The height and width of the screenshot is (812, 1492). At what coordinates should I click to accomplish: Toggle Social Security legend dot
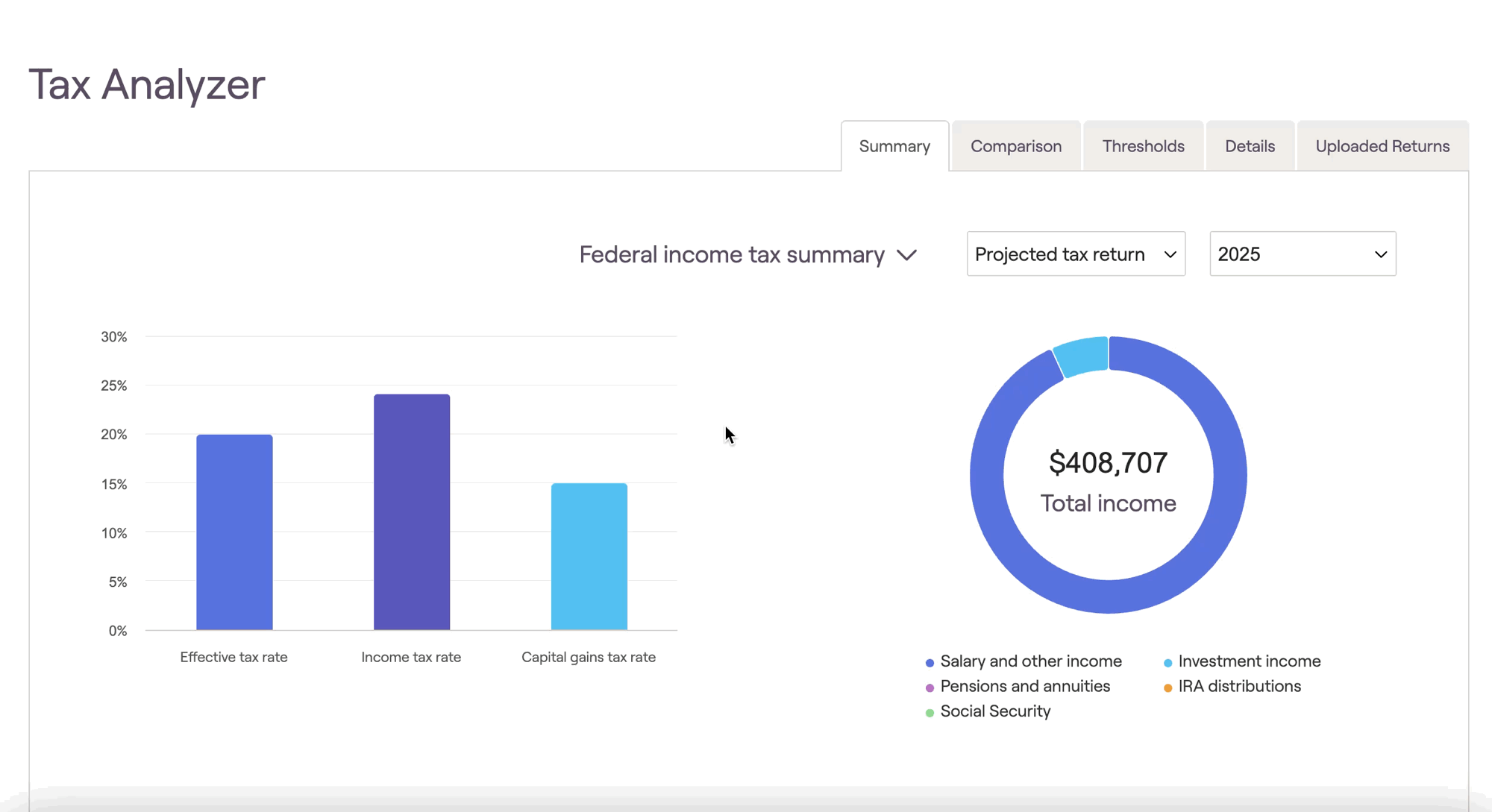tap(930, 713)
